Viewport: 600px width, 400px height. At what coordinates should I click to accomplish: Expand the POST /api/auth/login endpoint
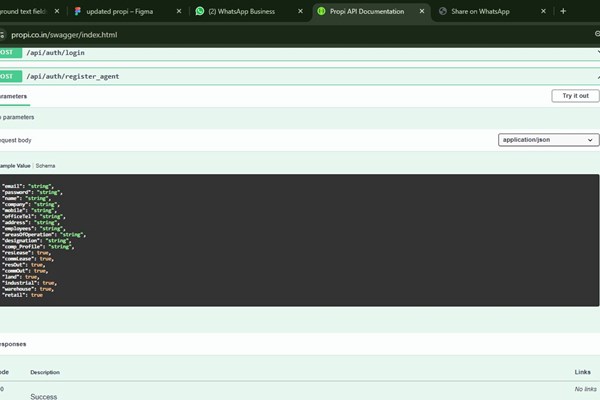[300, 51]
